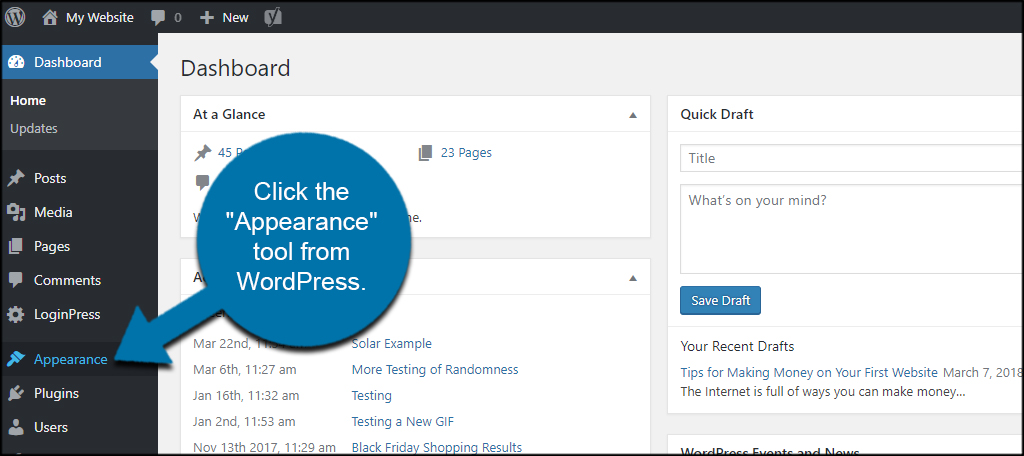The height and width of the screenshot is (456, 1024).
Task: Click the Pages icon in sidebar
Action: pos(16,246)
